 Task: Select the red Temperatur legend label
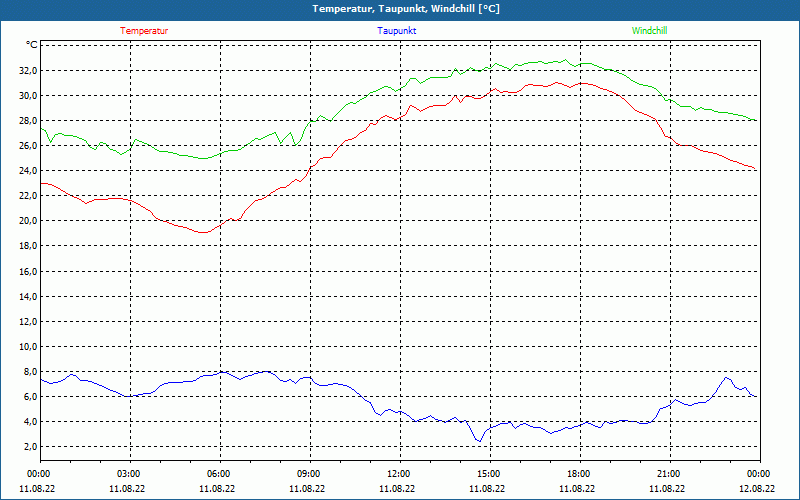point(144,31)
